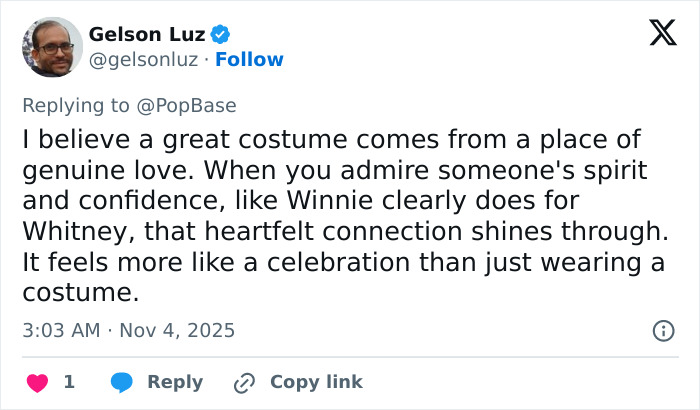Click the blue reply bubble icon

click(x=122, y=382)
